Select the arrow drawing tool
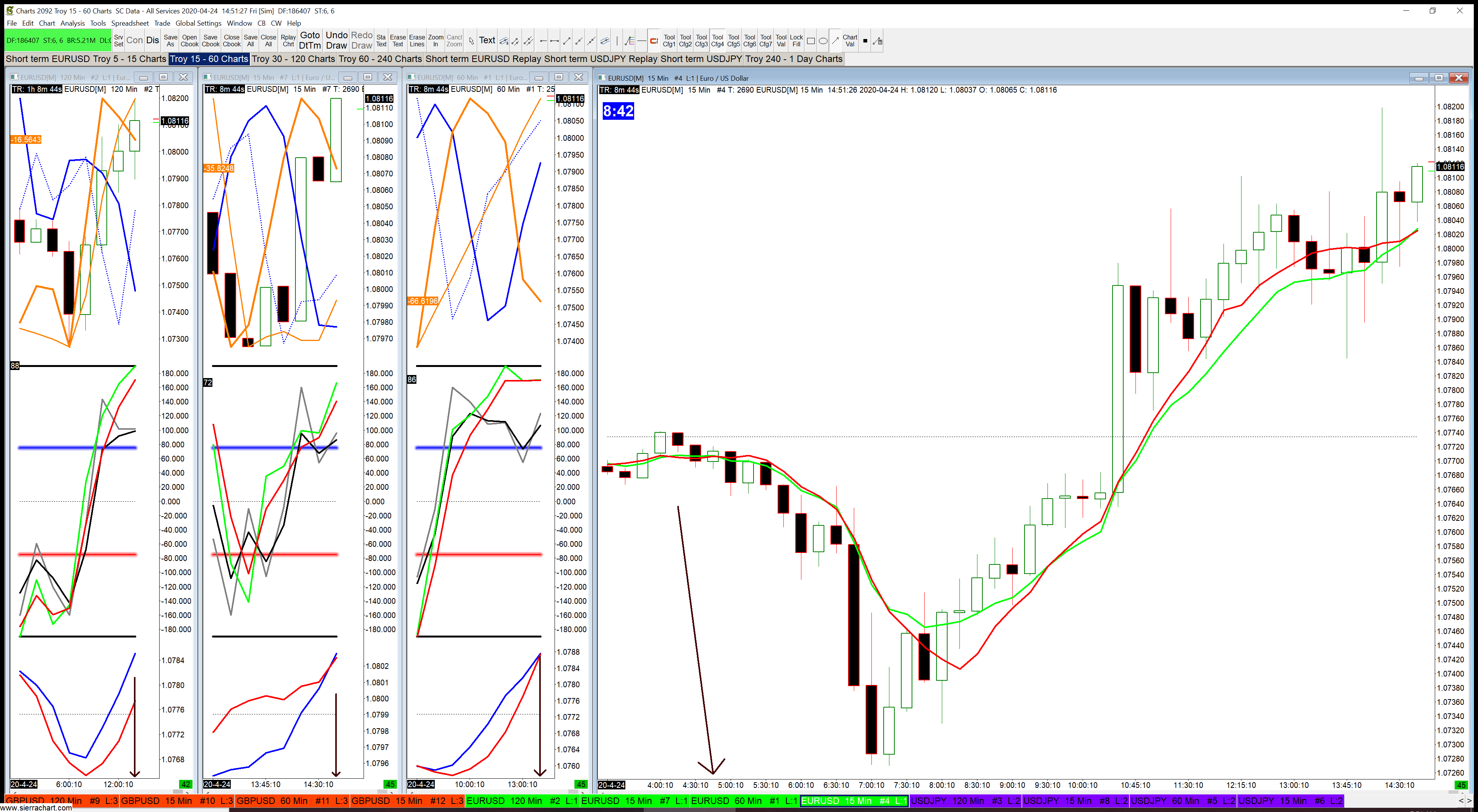 pos(835,41)
